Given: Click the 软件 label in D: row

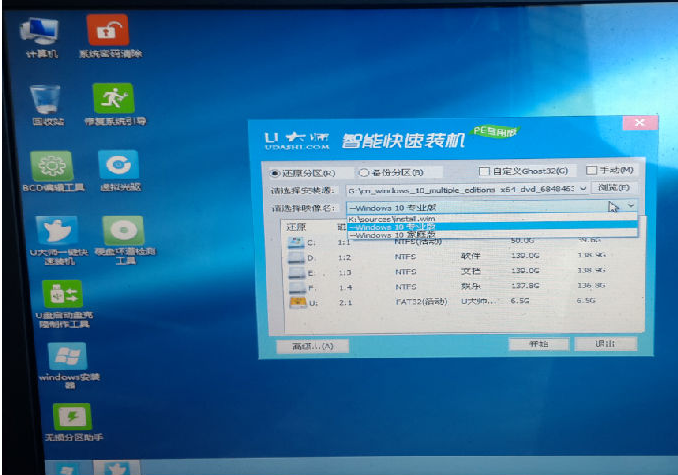Looking at the screenshot, I should 470,256.
